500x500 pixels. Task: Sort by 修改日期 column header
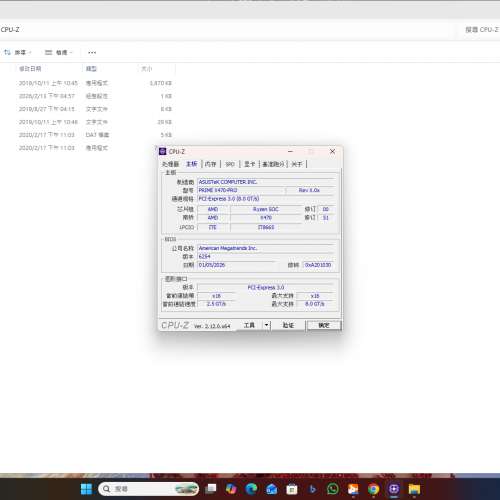click(30, 69)
